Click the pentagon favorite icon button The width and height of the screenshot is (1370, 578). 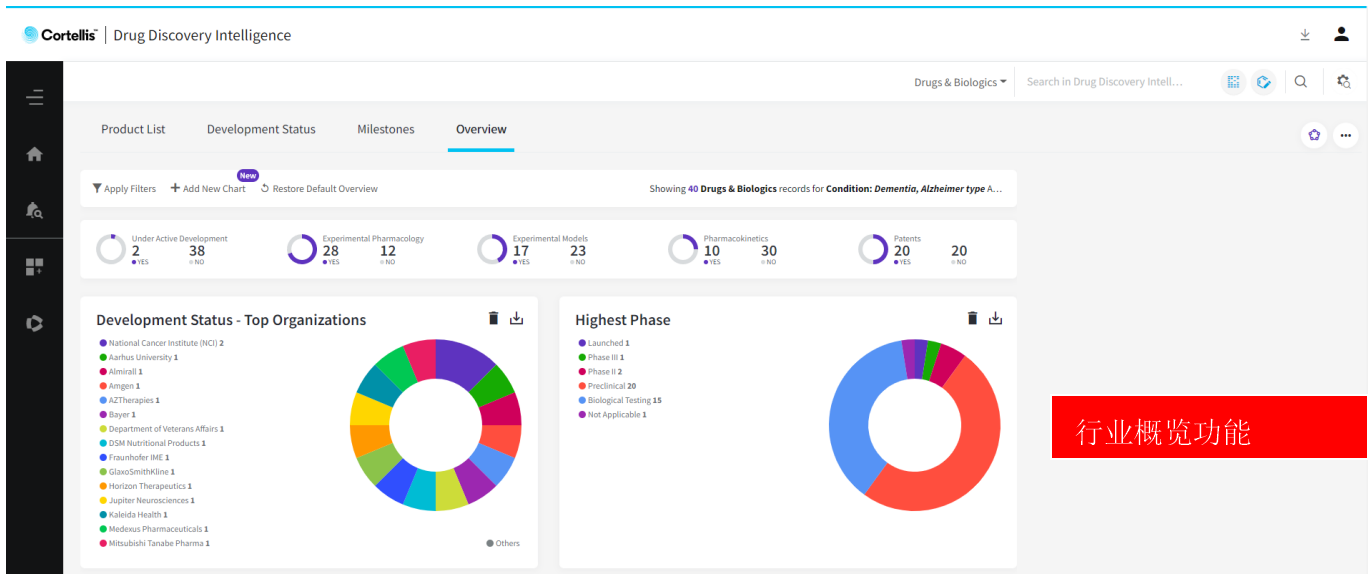tap(1314, 135)
